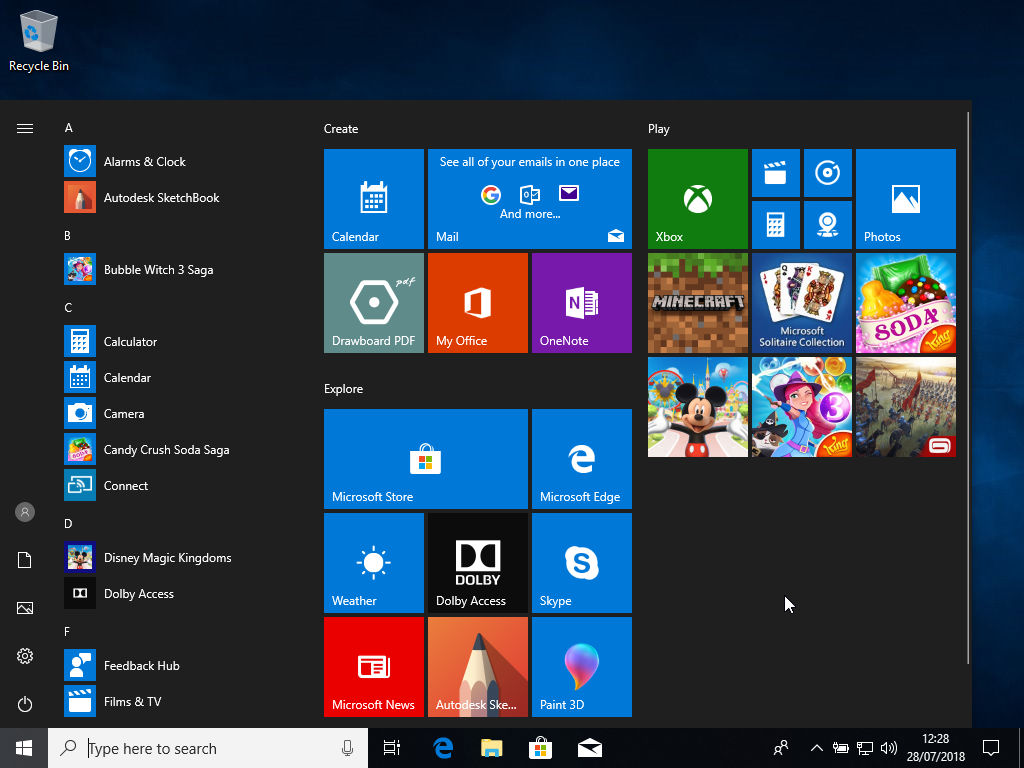Open the Action Center notifications
This screenshot has width=1024, height=768.
[x=991, y=748]
